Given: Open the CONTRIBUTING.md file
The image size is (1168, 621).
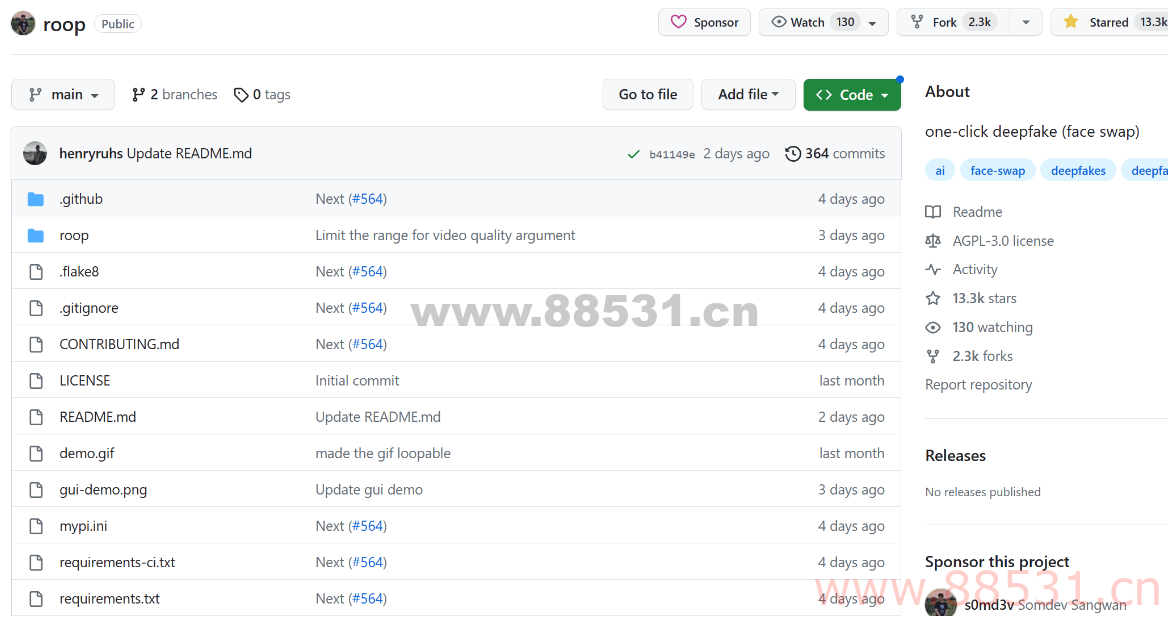Looking at the screenshot, I should click(x=119, y=344).
